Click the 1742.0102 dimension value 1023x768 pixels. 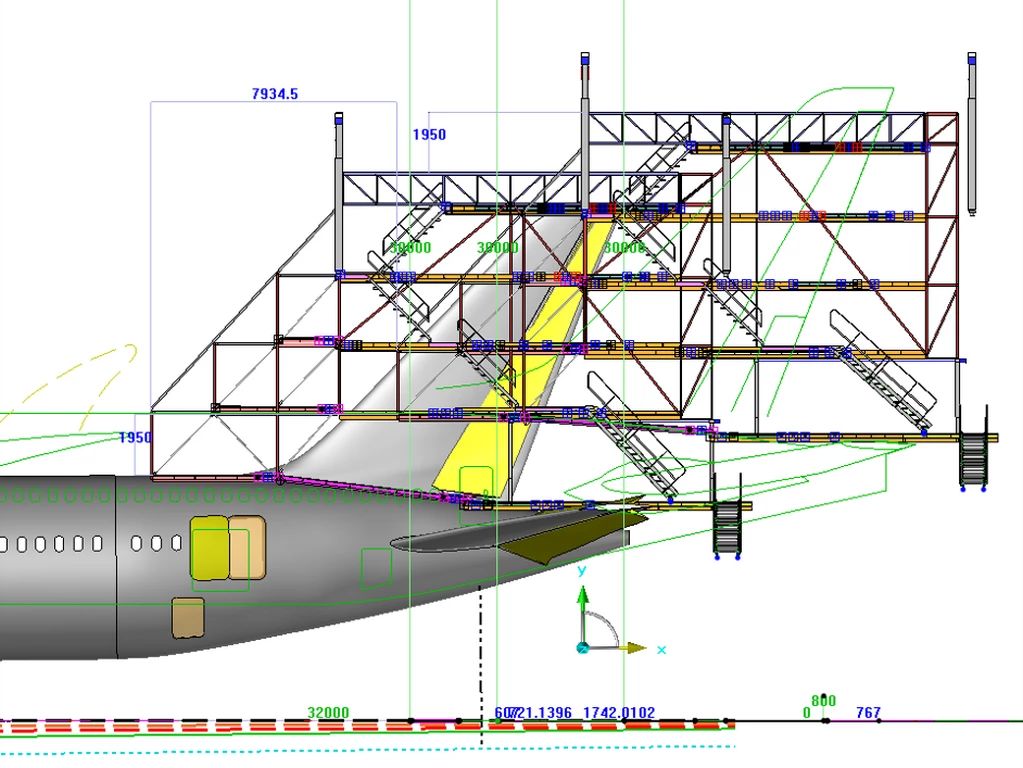tap(619, 713)
